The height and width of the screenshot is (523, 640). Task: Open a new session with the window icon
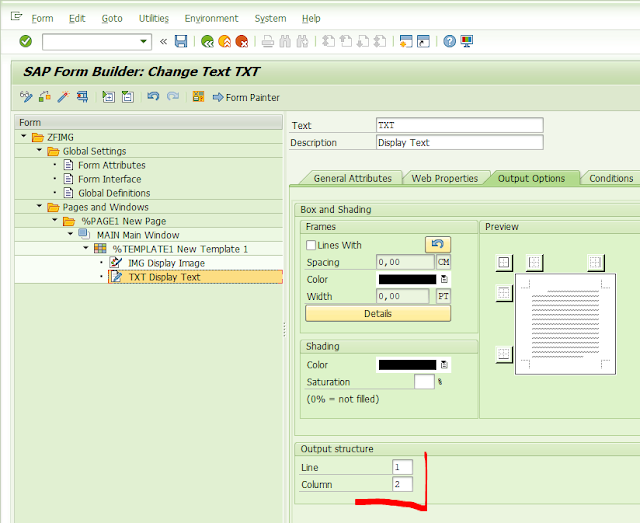click(406, 41)
